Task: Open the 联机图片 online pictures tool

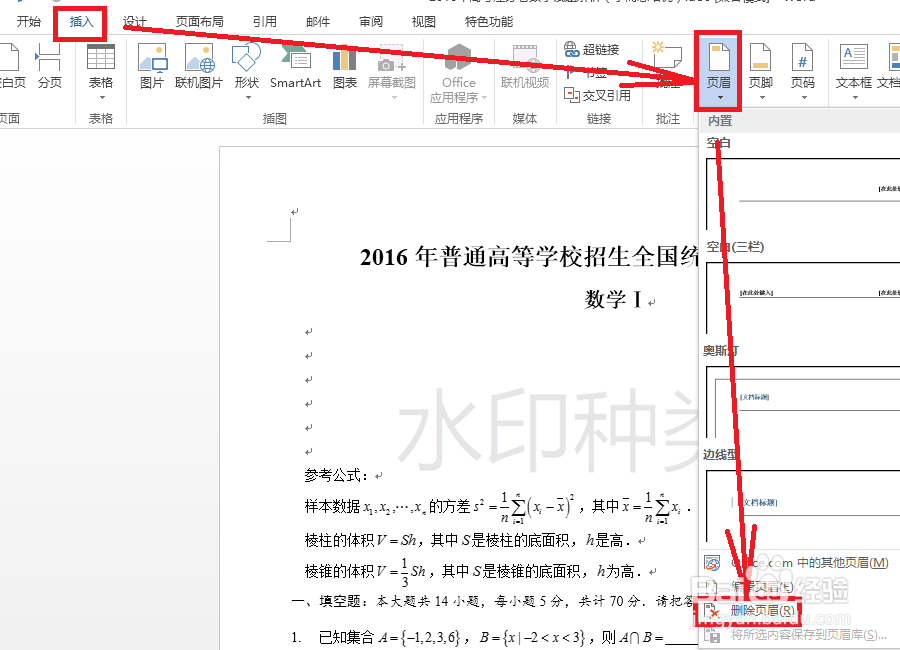Action: tap(198, 68)
